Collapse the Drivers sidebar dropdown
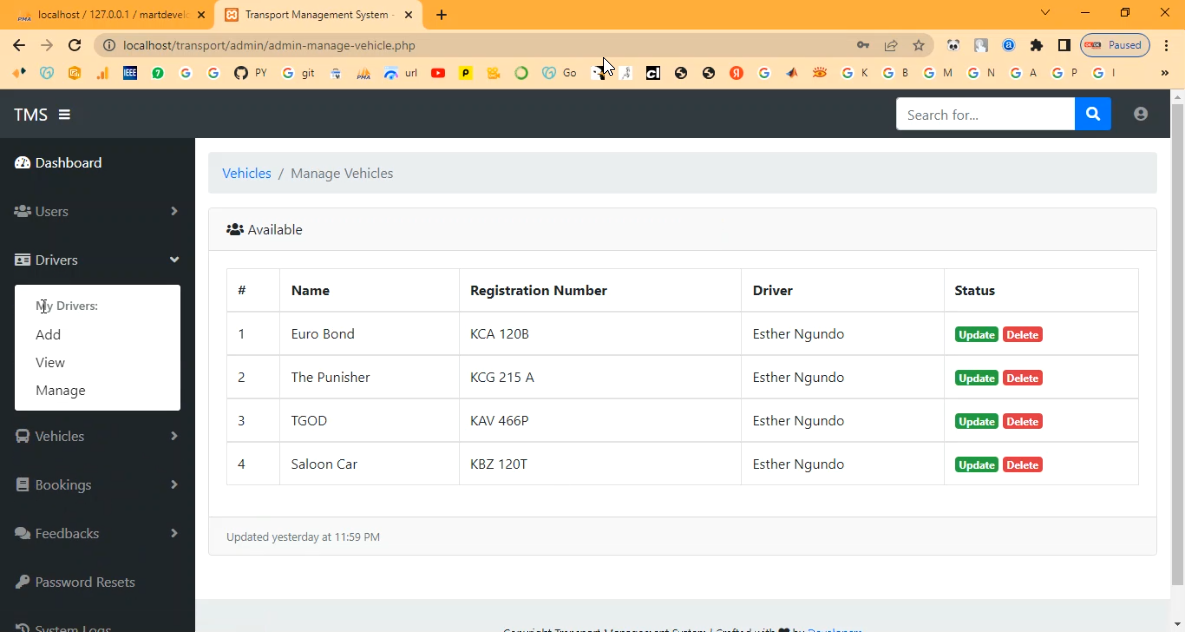The height and width of the screenshot is (632, 1185). pos(96,260)
